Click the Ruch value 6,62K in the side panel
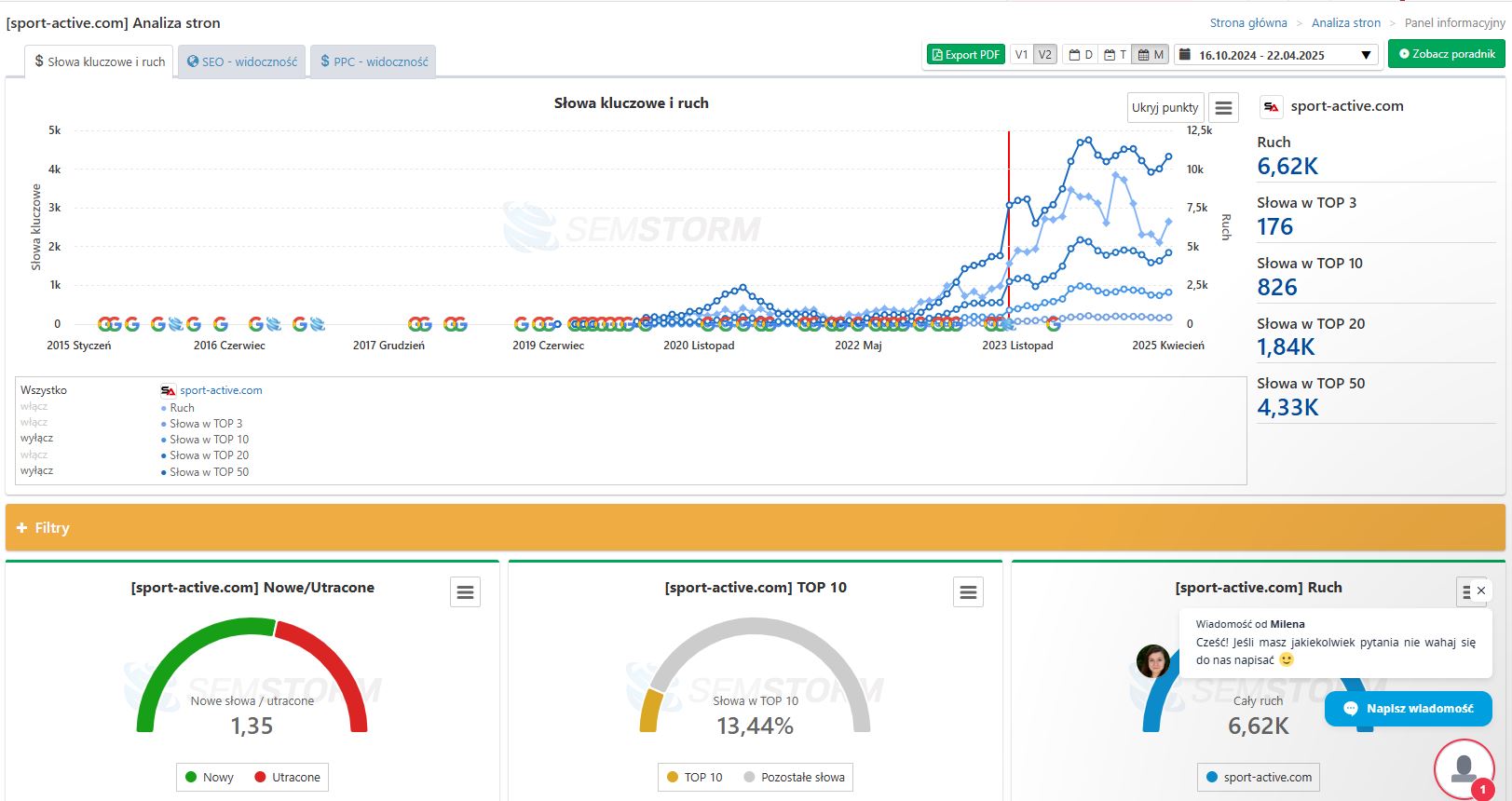The width and height of the screenshot is (1512, 801). point(1287,167)
